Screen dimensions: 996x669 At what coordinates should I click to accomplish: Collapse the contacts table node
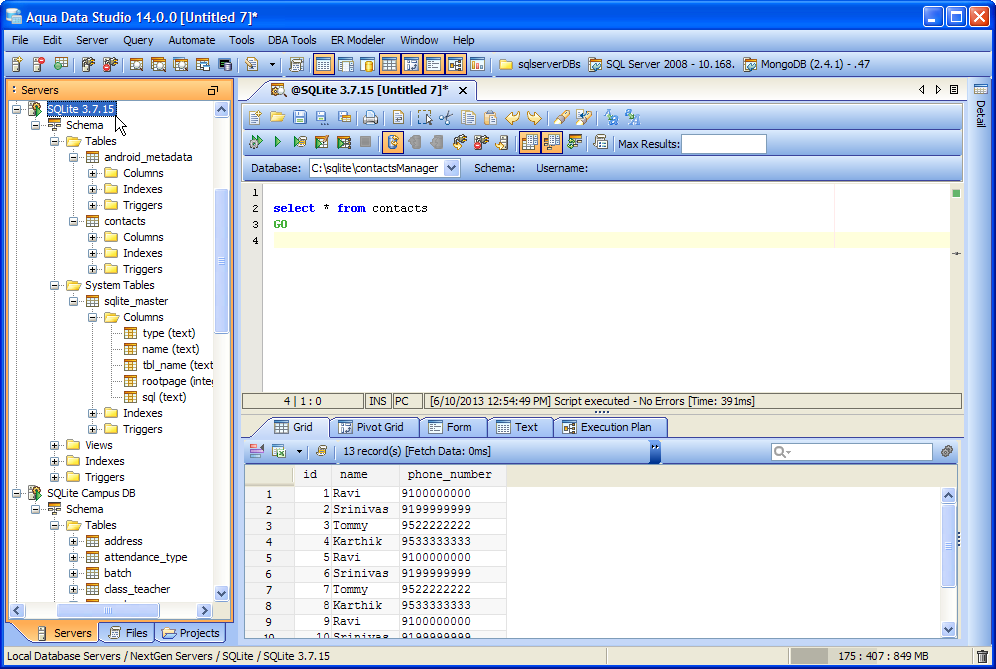(74, 221)
